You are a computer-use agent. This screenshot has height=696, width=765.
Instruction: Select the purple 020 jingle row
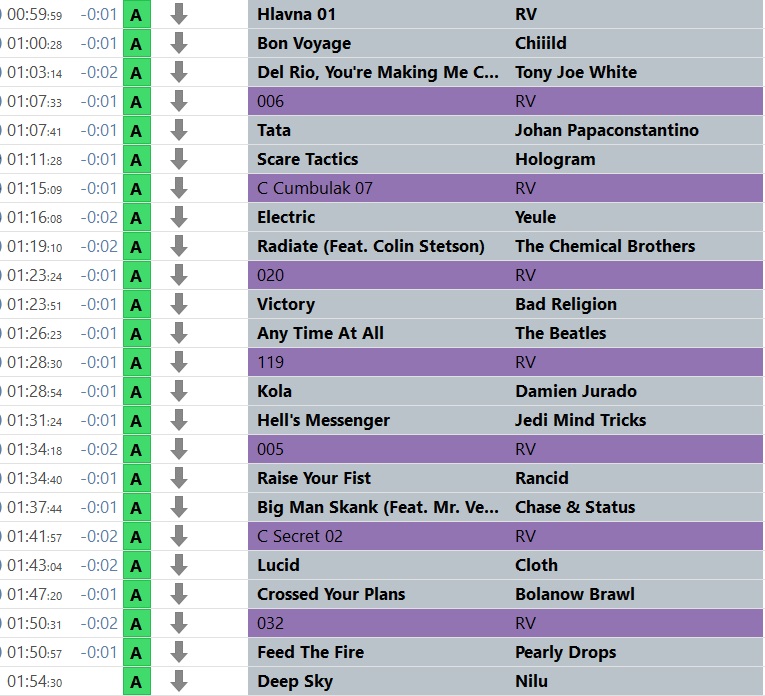coord(505,276)
